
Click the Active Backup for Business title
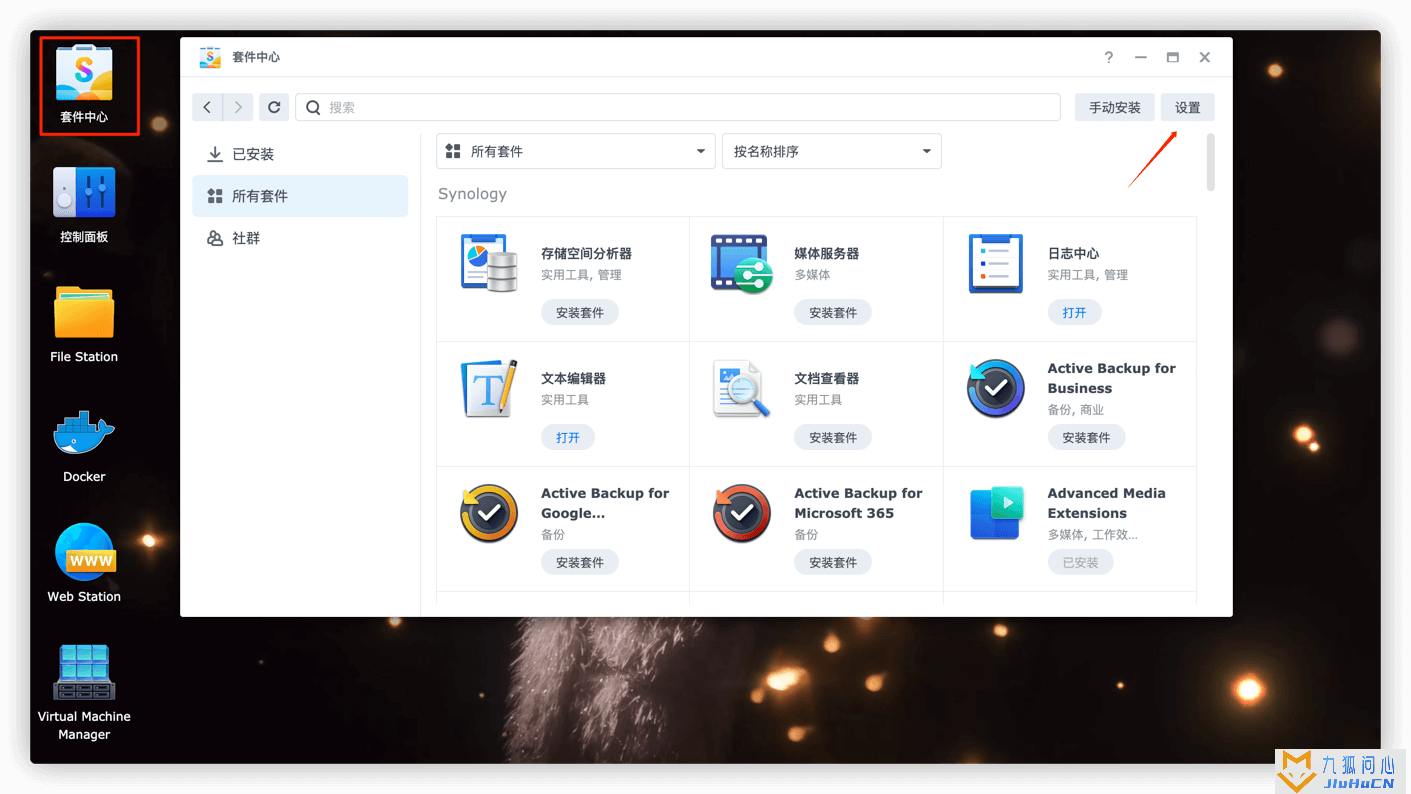tap(1111, 378)
